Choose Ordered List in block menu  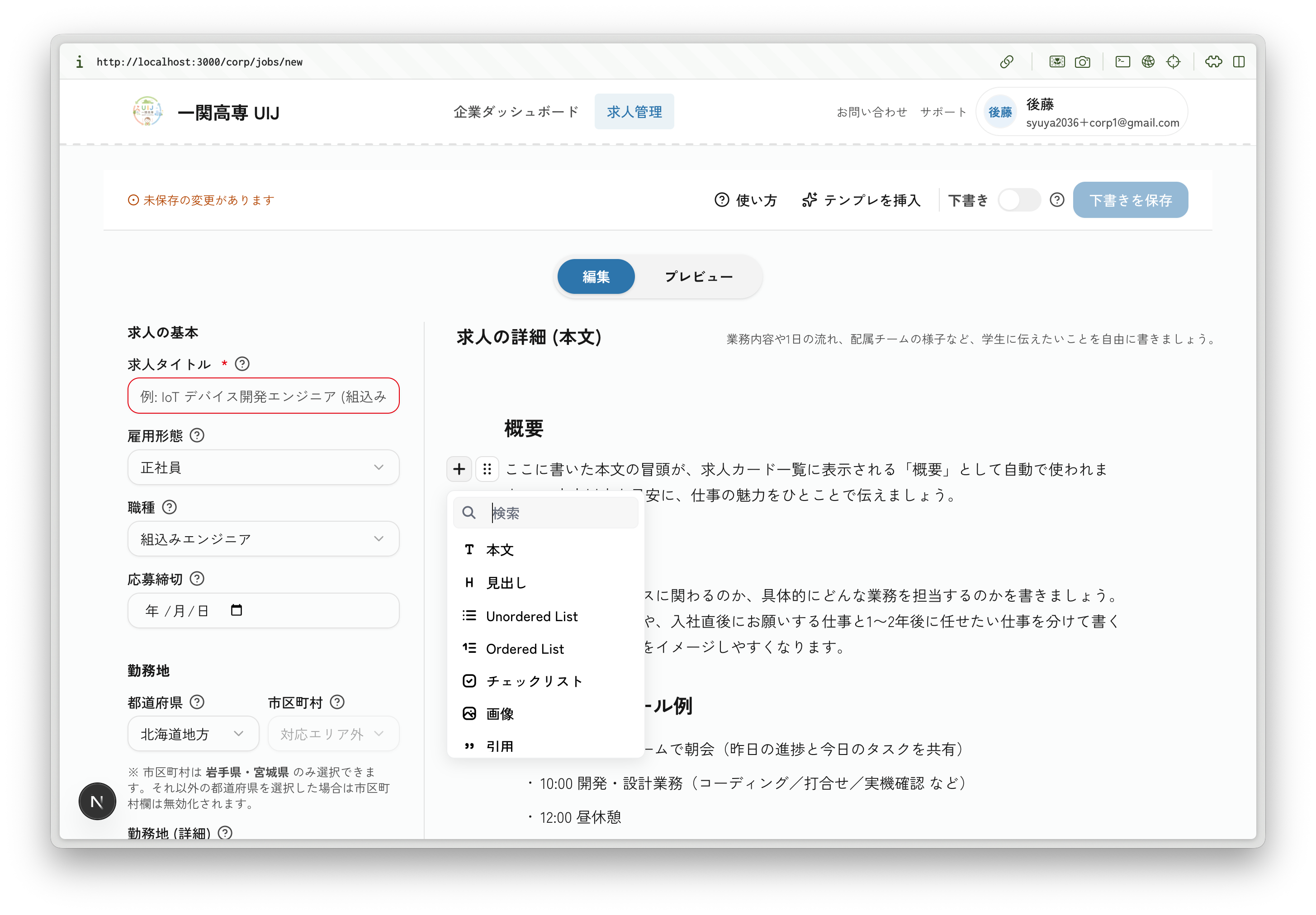545,649
